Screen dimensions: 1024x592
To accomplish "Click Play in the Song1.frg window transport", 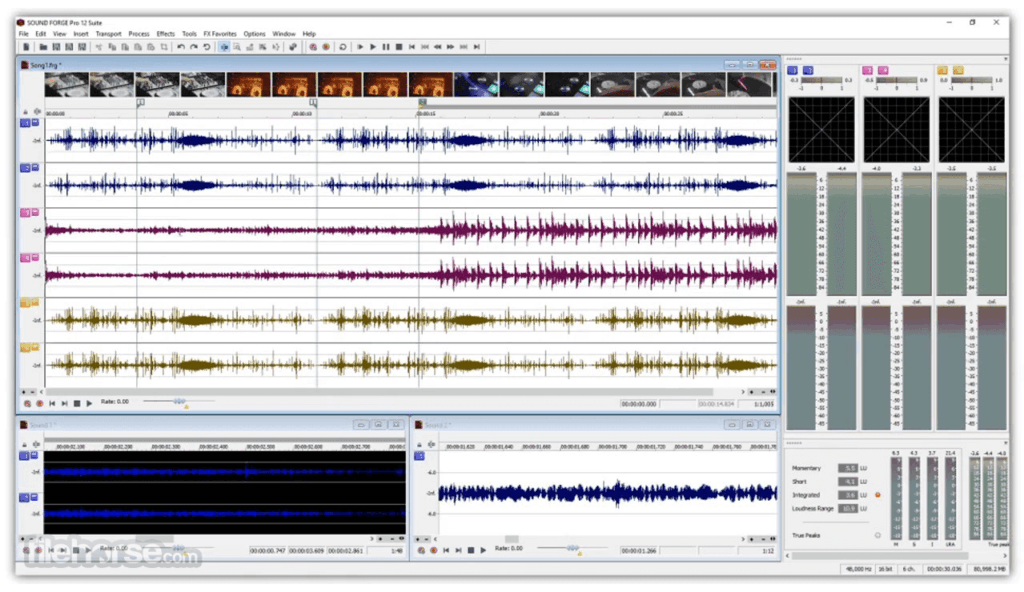I will [89, 403].
